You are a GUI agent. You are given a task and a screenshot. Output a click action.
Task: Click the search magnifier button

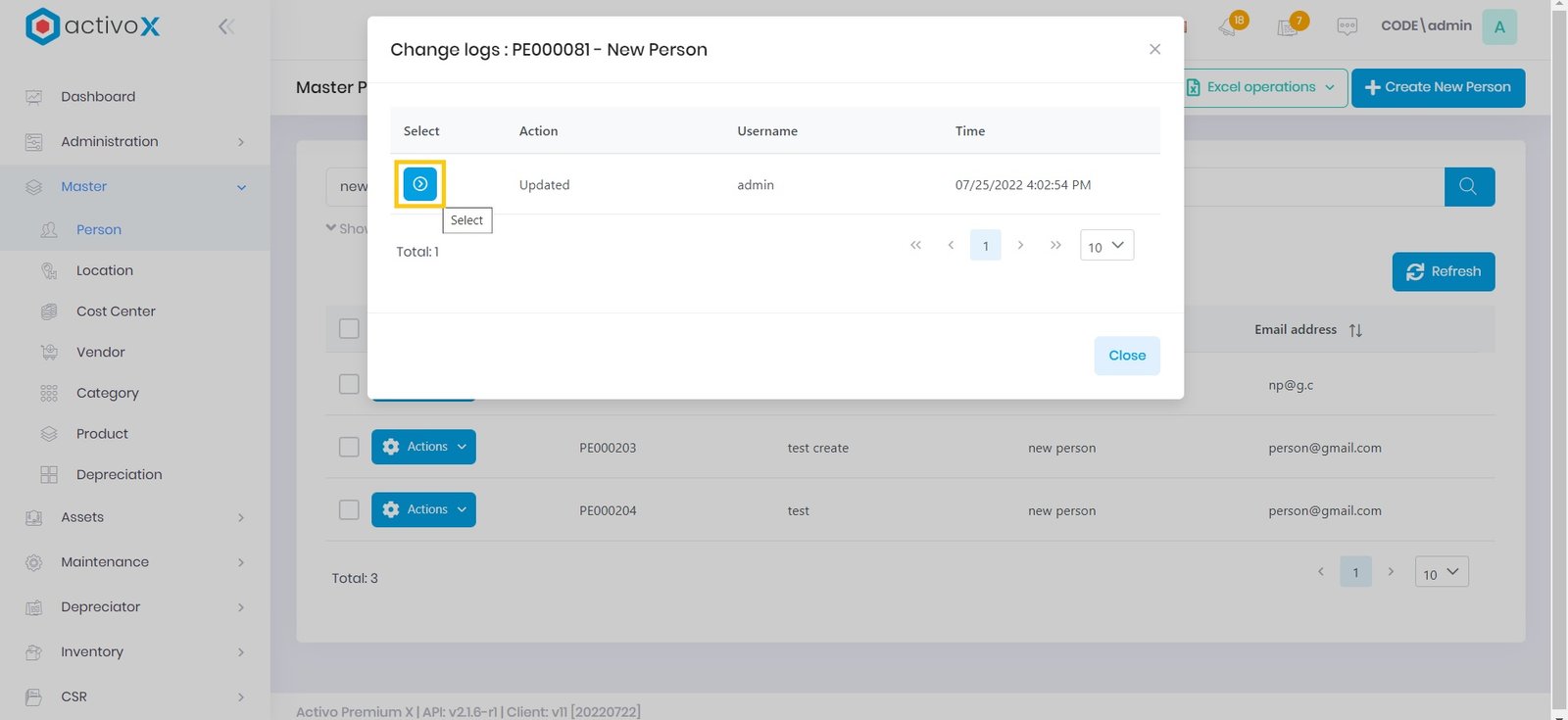[x=1468, y=186]
